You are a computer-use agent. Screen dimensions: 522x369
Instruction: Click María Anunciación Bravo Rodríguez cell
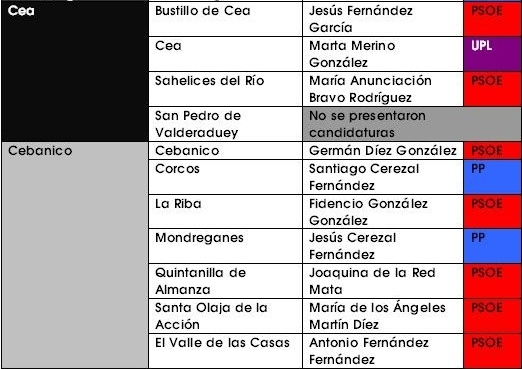[x=383, y=89]
